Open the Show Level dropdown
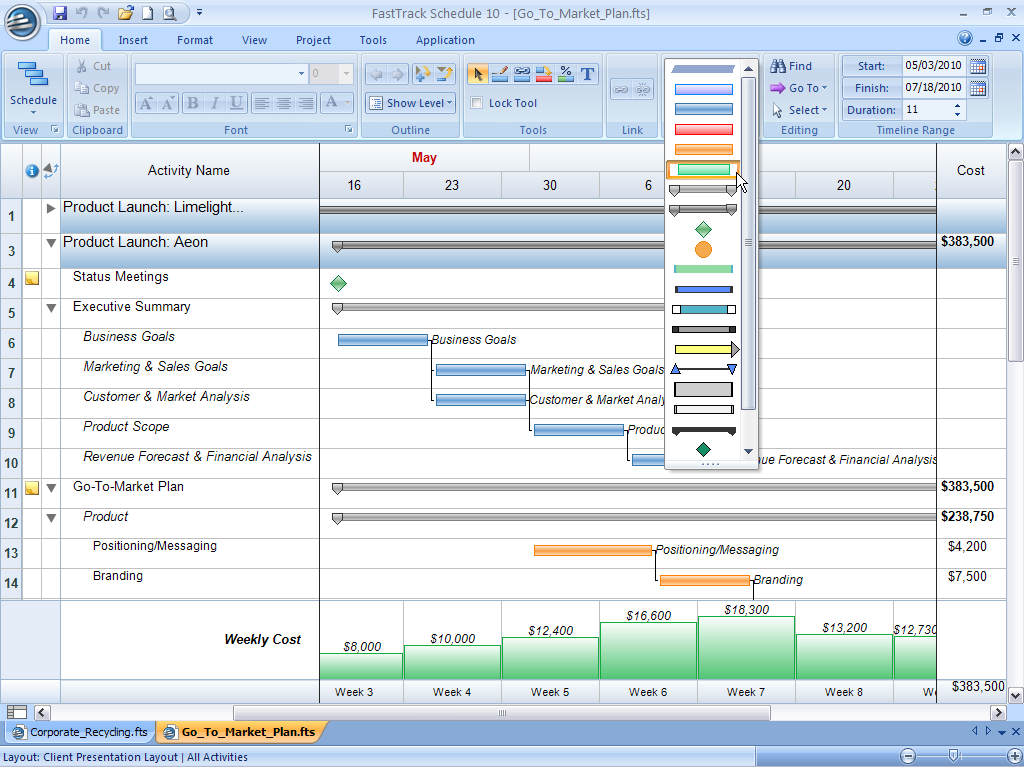 pos(410,103)
